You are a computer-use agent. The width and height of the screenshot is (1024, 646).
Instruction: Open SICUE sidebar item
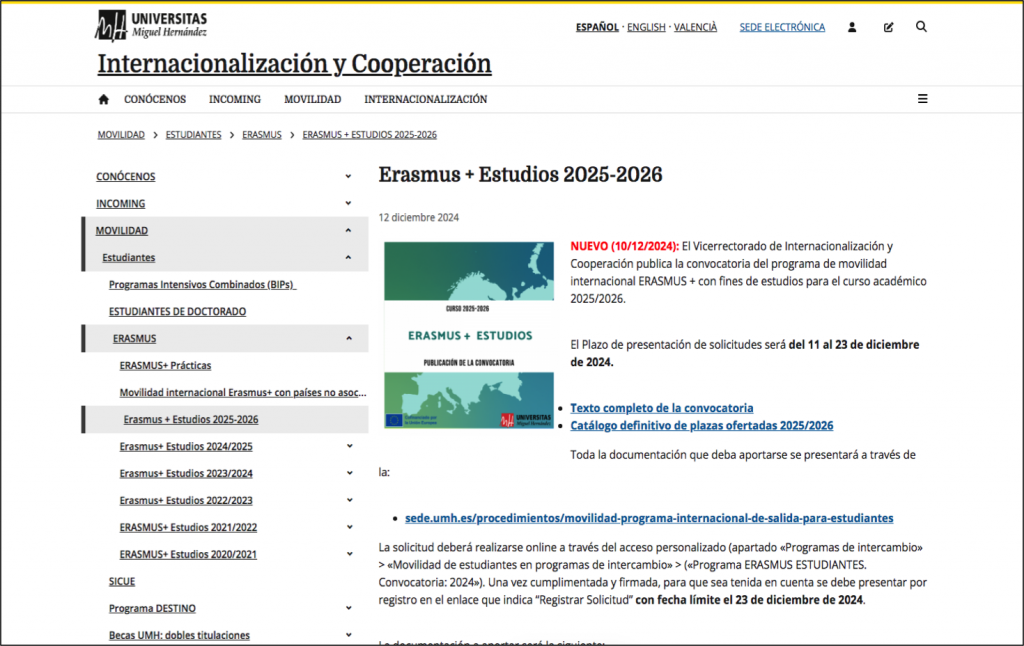(x=122, y=581)
